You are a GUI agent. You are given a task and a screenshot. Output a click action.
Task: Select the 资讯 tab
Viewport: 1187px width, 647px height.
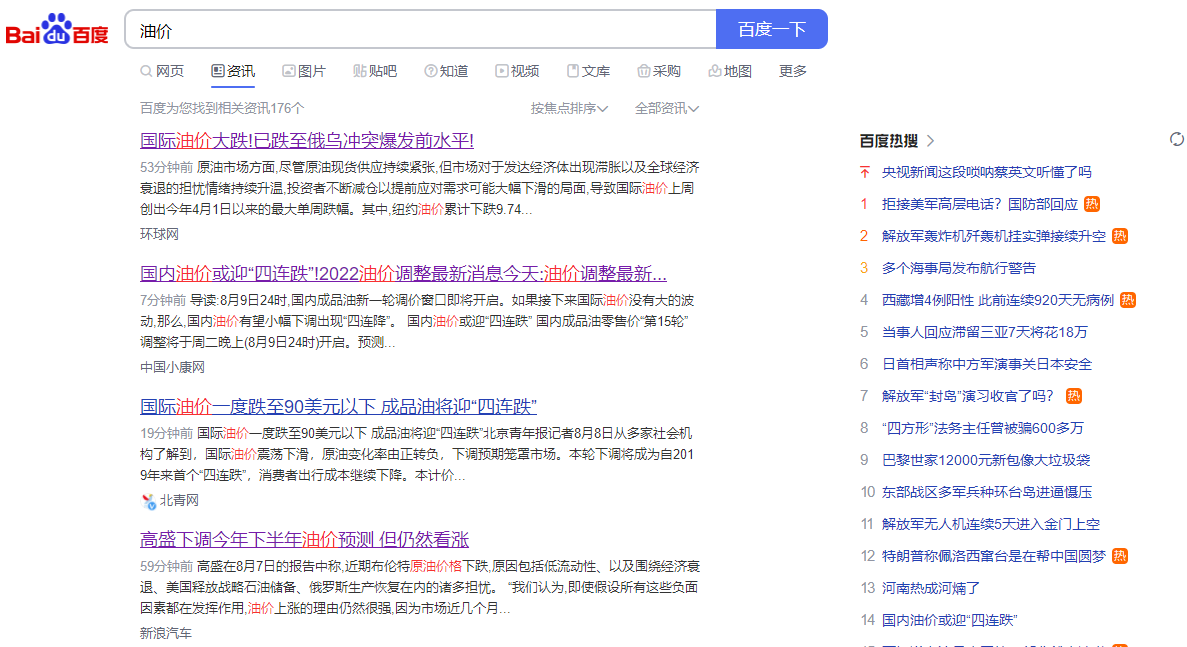point(233,71)
